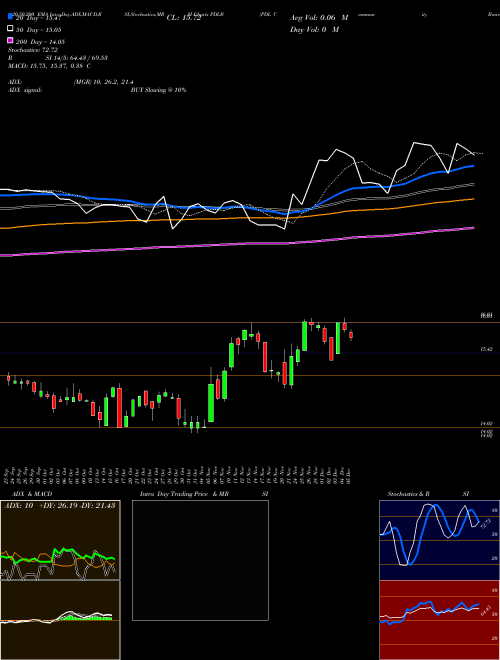Click the 'CL: 15.72' closing price
This screenshot has height=660, width=500.
click(x=184, y=18)
